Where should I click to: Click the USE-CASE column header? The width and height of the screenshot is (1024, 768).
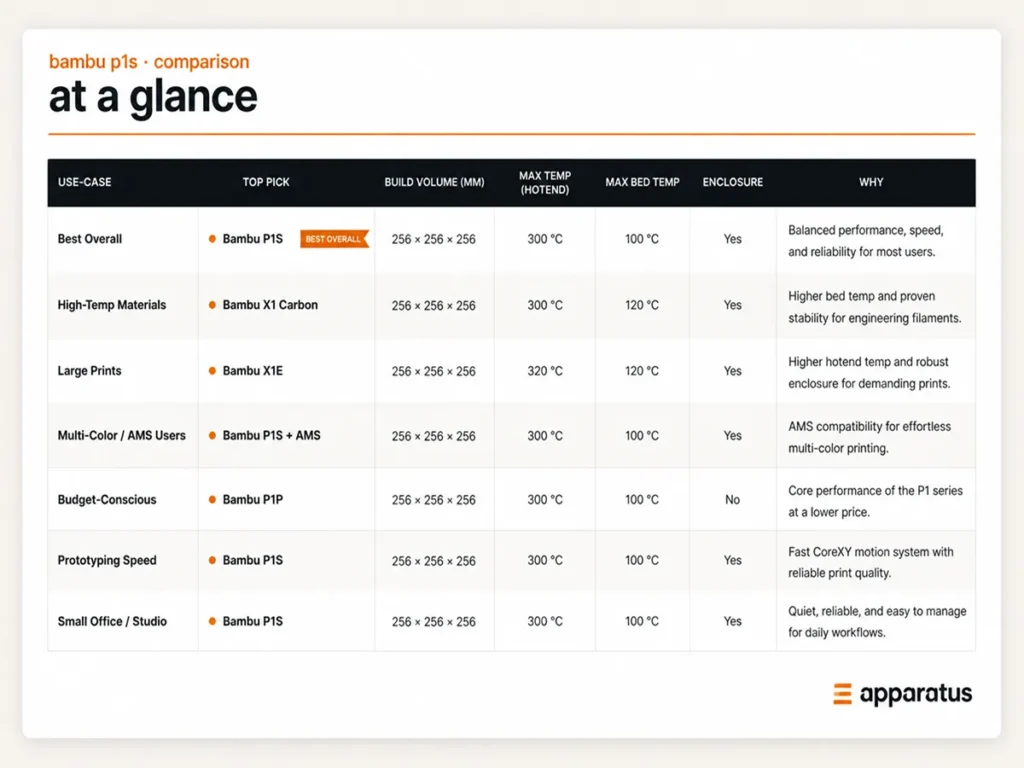(84, 182)
